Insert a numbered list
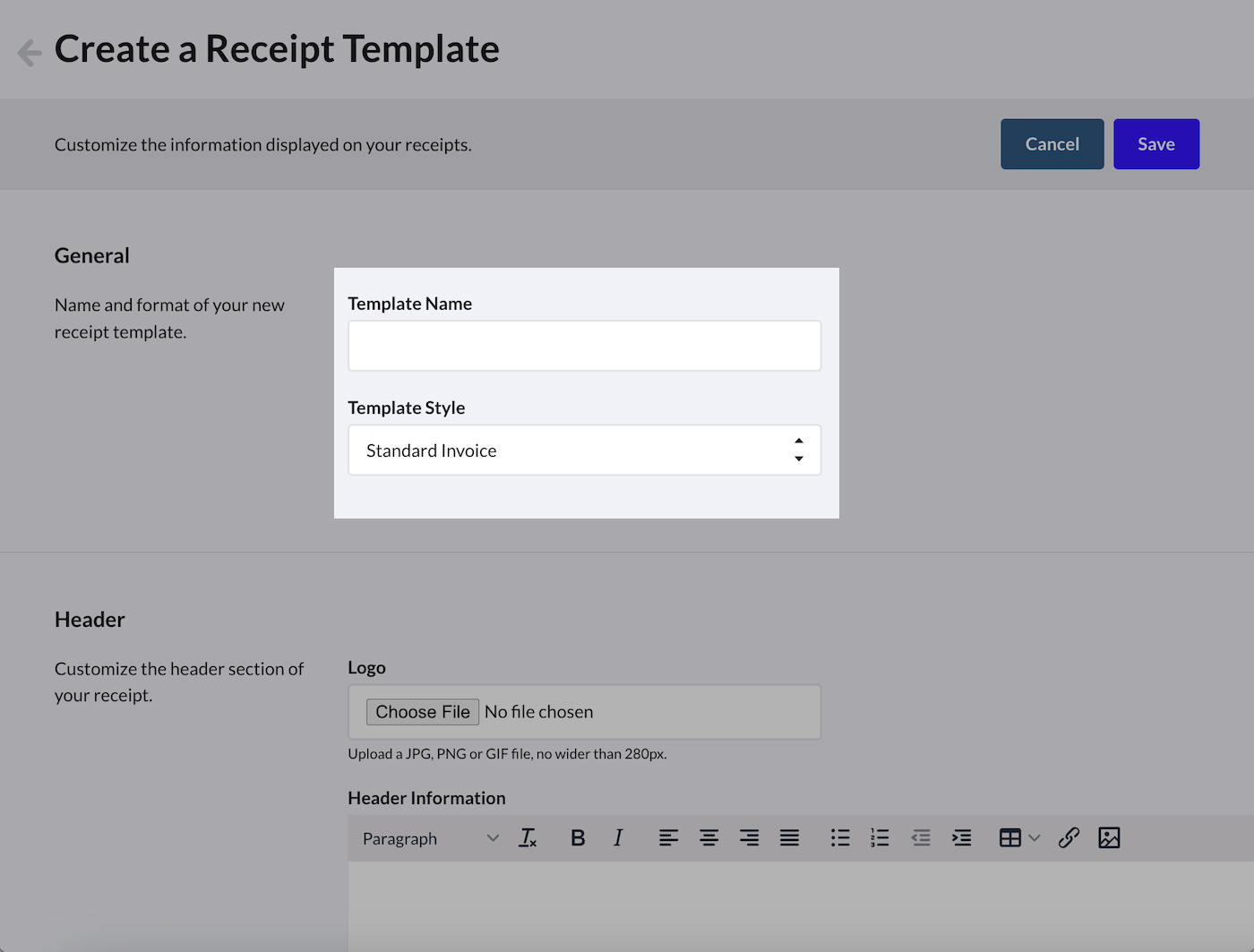The height and width of the screenshot is (952, 1254). tap(880, 838)
